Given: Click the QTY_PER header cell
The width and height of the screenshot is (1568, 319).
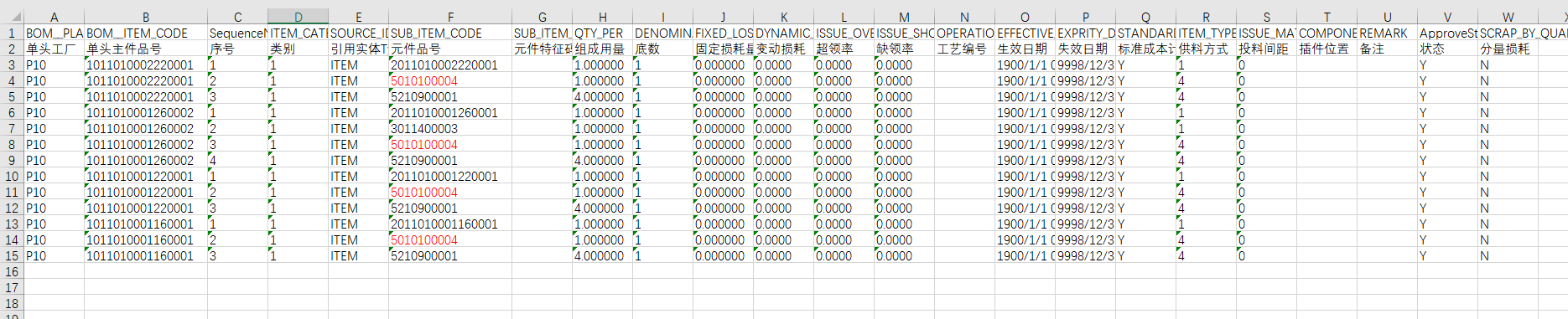Looking at the screenshot, I should pyautogui.click(x=602, y=33).
